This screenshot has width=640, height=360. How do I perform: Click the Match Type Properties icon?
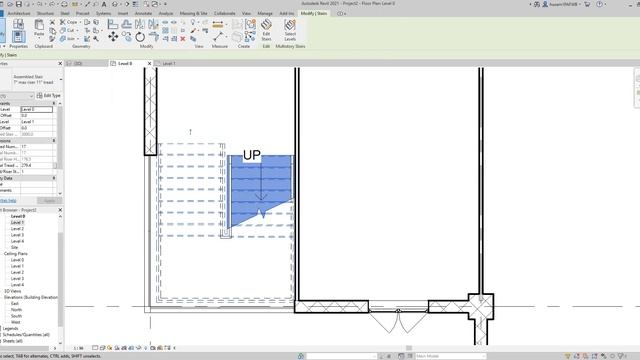coord(52,39)
